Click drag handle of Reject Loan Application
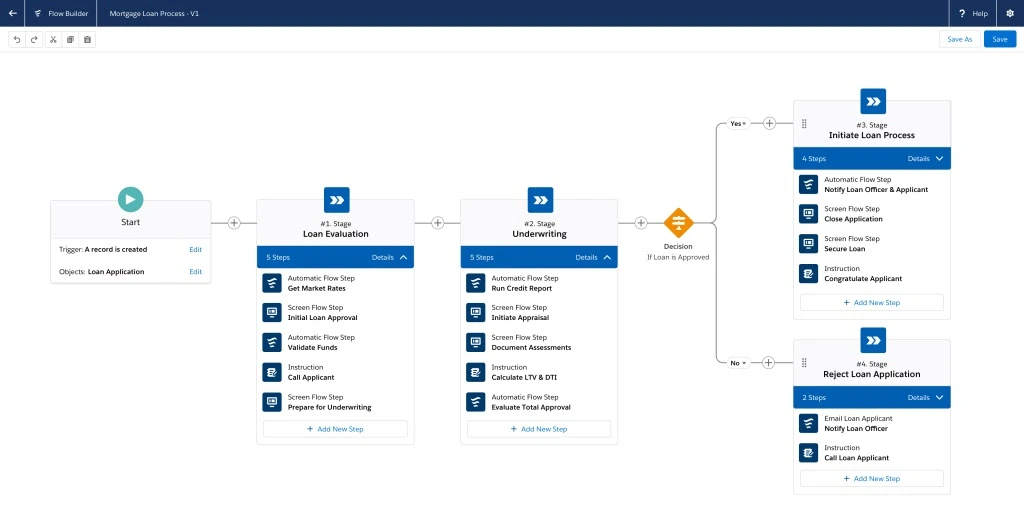The width and height of the screenshot is (1024, 511). [804, 363]
